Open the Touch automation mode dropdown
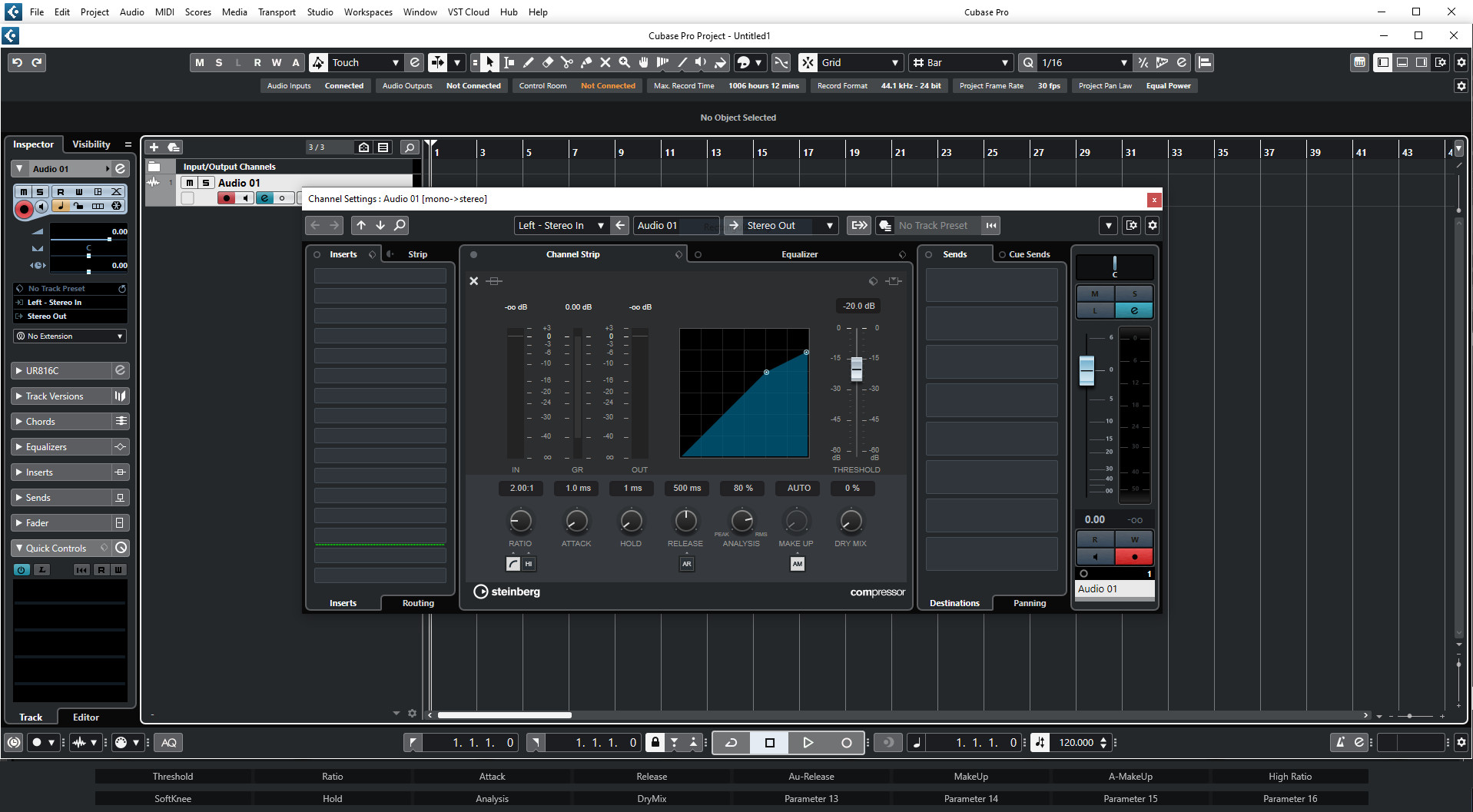The width and height of the screenshot is (1473, 812). (366, 63)
